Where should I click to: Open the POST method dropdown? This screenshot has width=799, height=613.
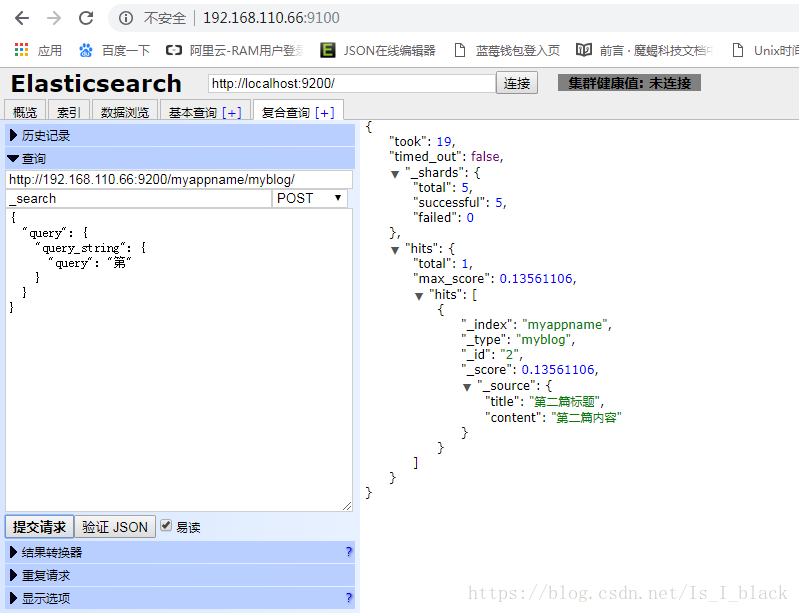[x=310, y=198]
